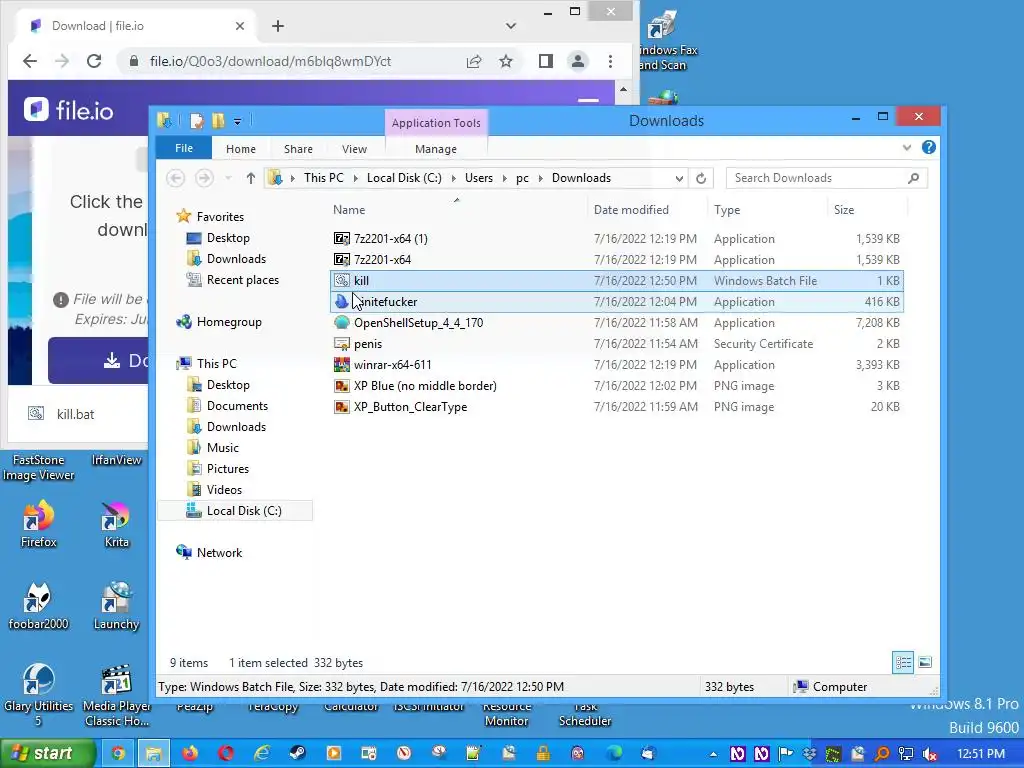Click the blue Help question mark icon
Screen dimensions: 1024x768
tap(928, 148)
